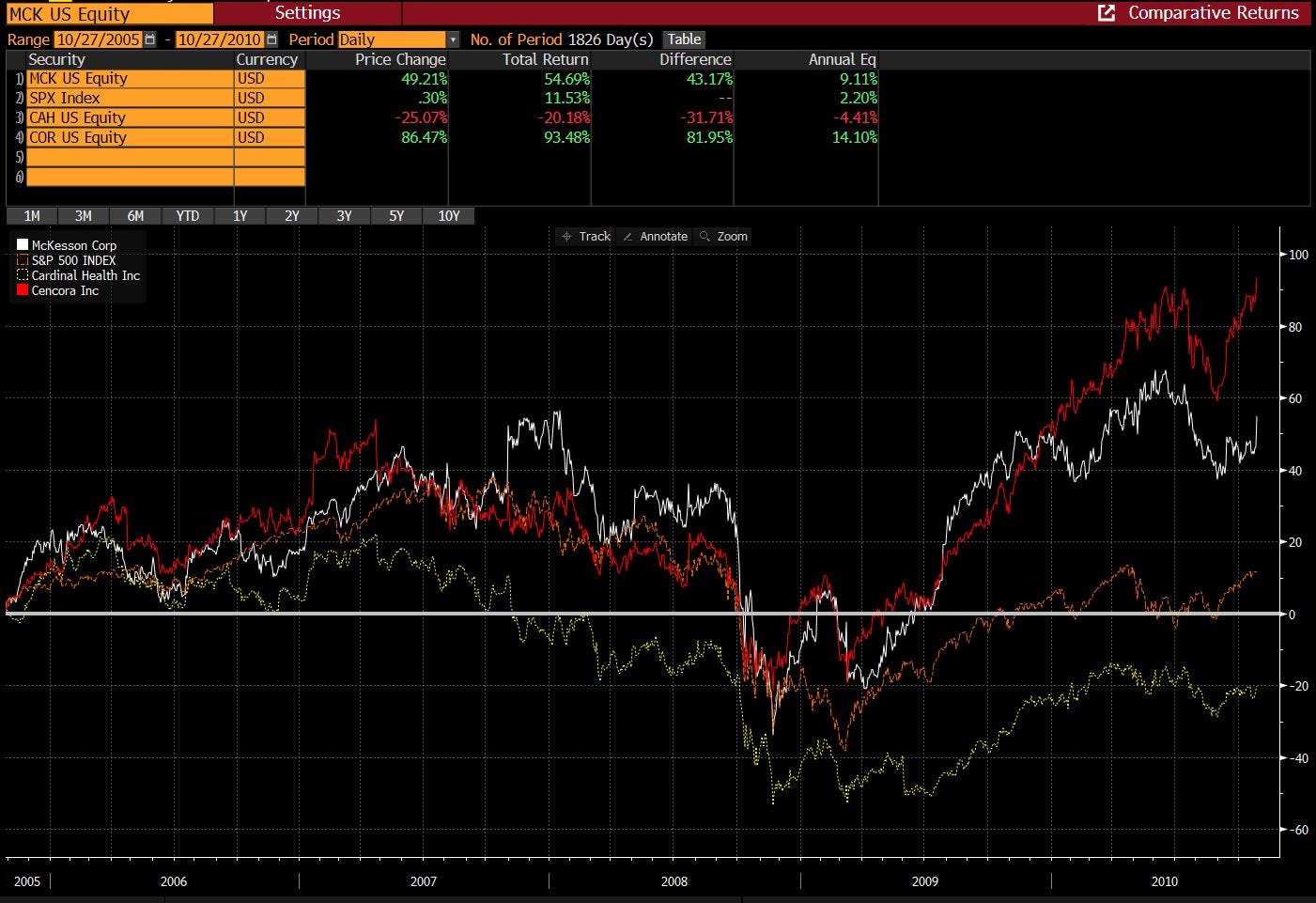Screen dimensions: 1316x903
Task: Click the Security column header
Action: [56, 59]
